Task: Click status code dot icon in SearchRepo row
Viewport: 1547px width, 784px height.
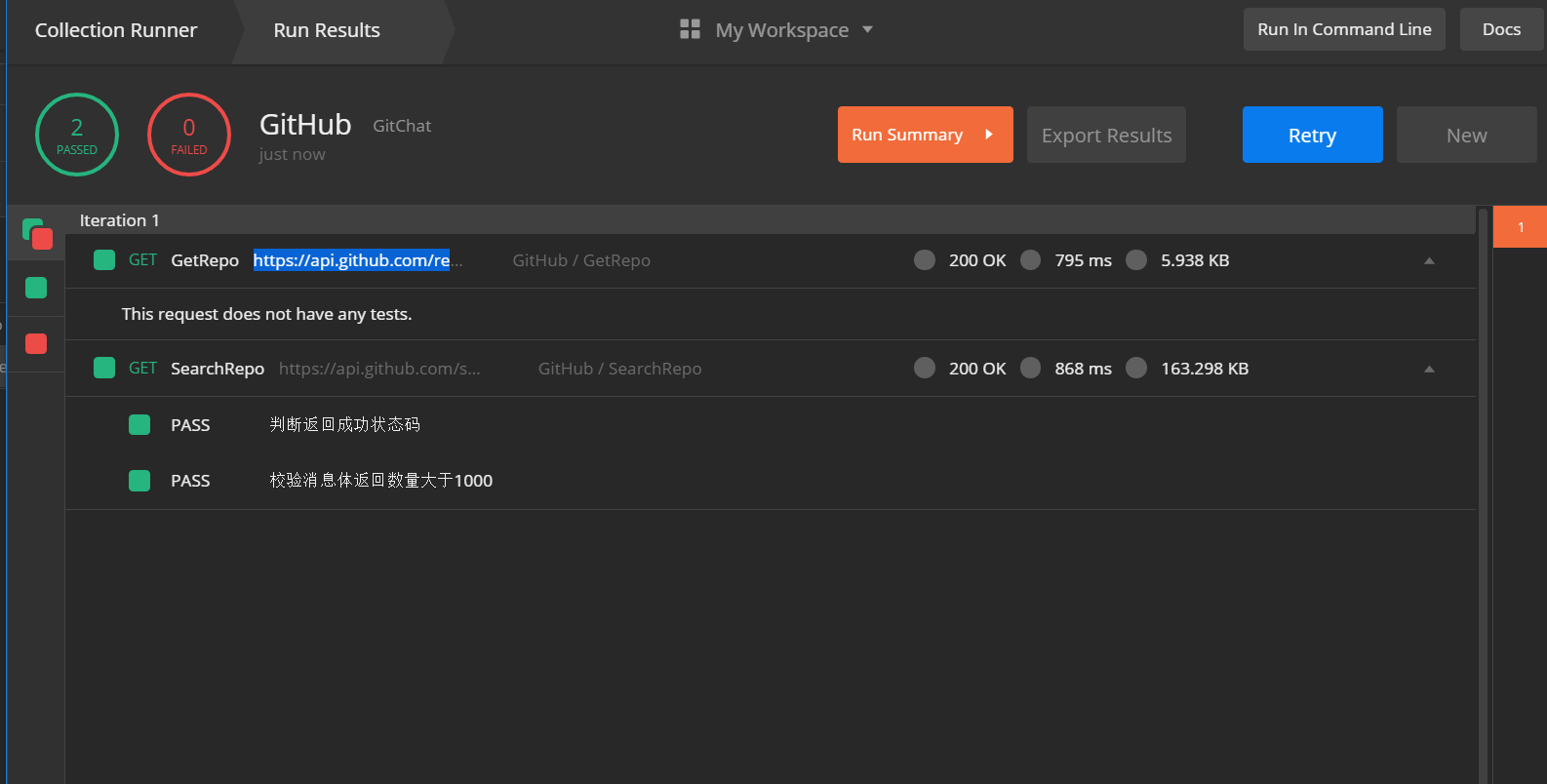Action: (x=925, y=368)
